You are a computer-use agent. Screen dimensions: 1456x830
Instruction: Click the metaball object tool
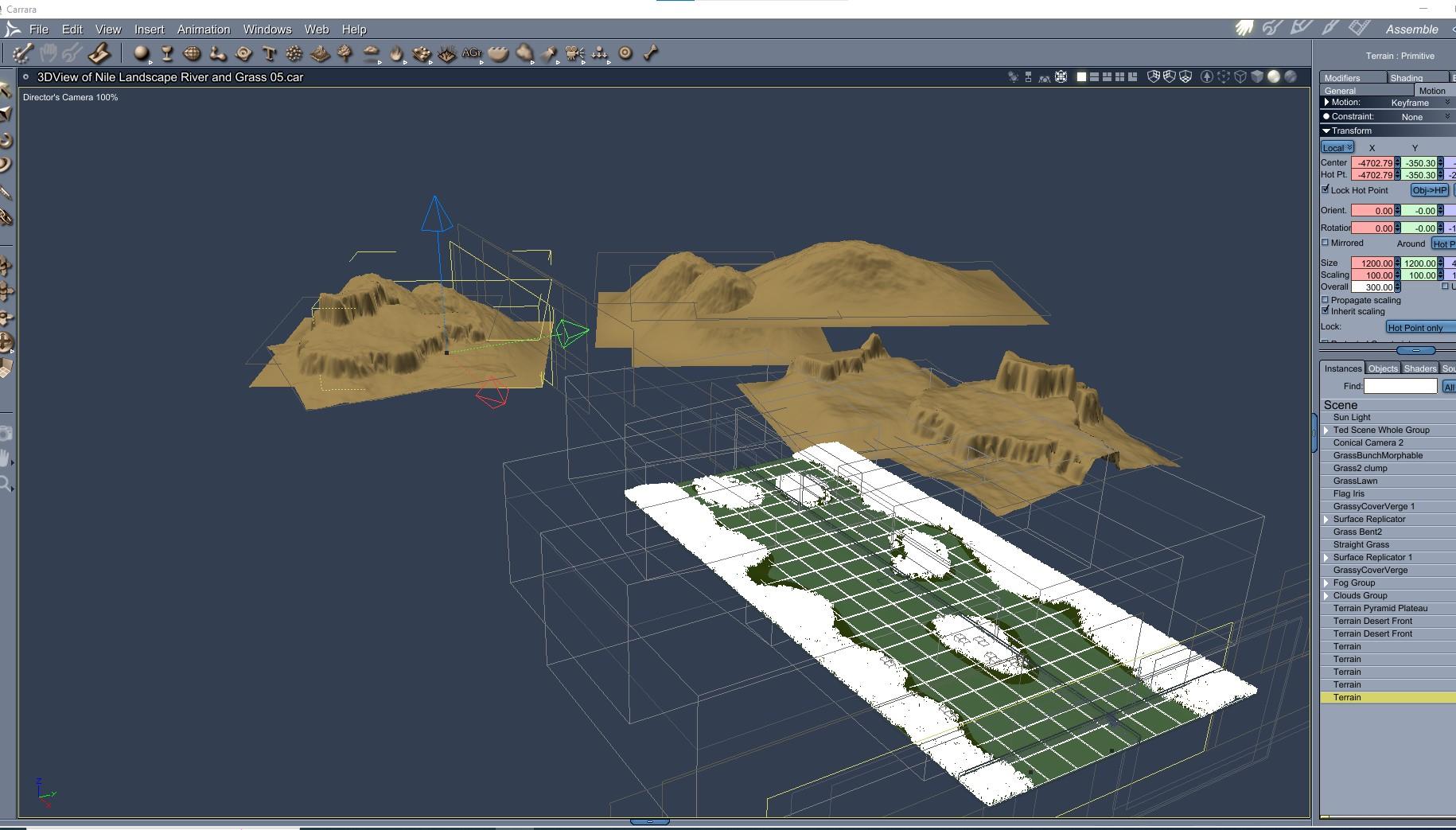[217, 53]
